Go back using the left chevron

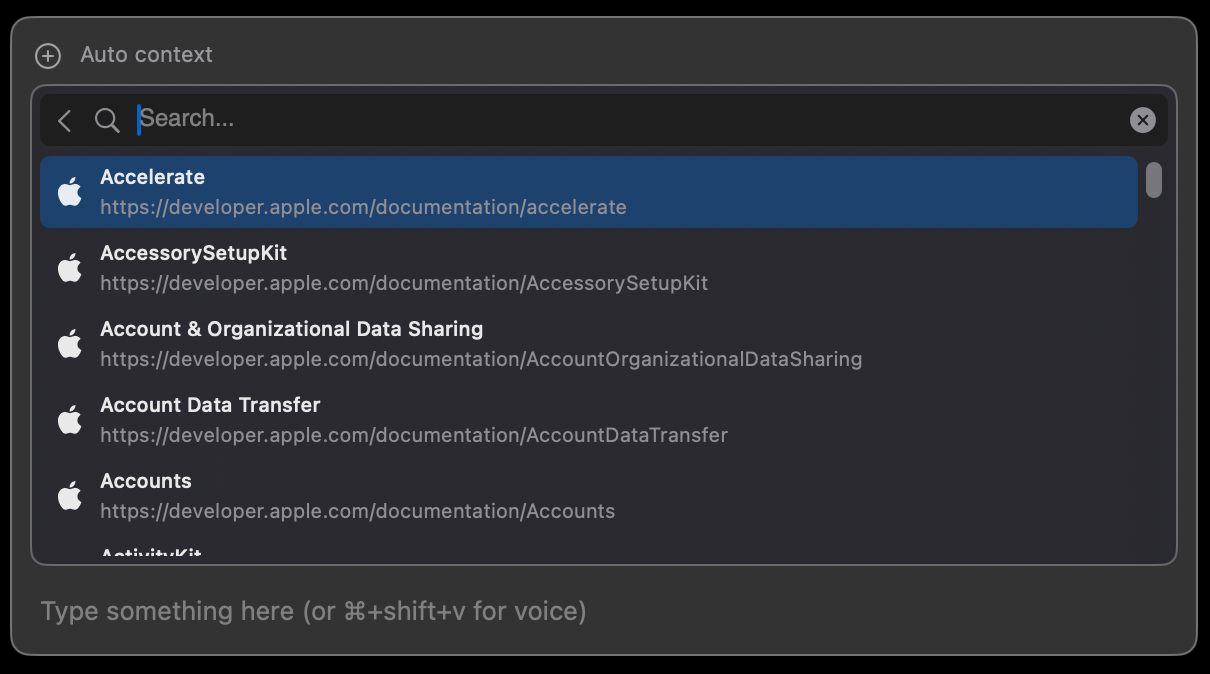point(65,121)
